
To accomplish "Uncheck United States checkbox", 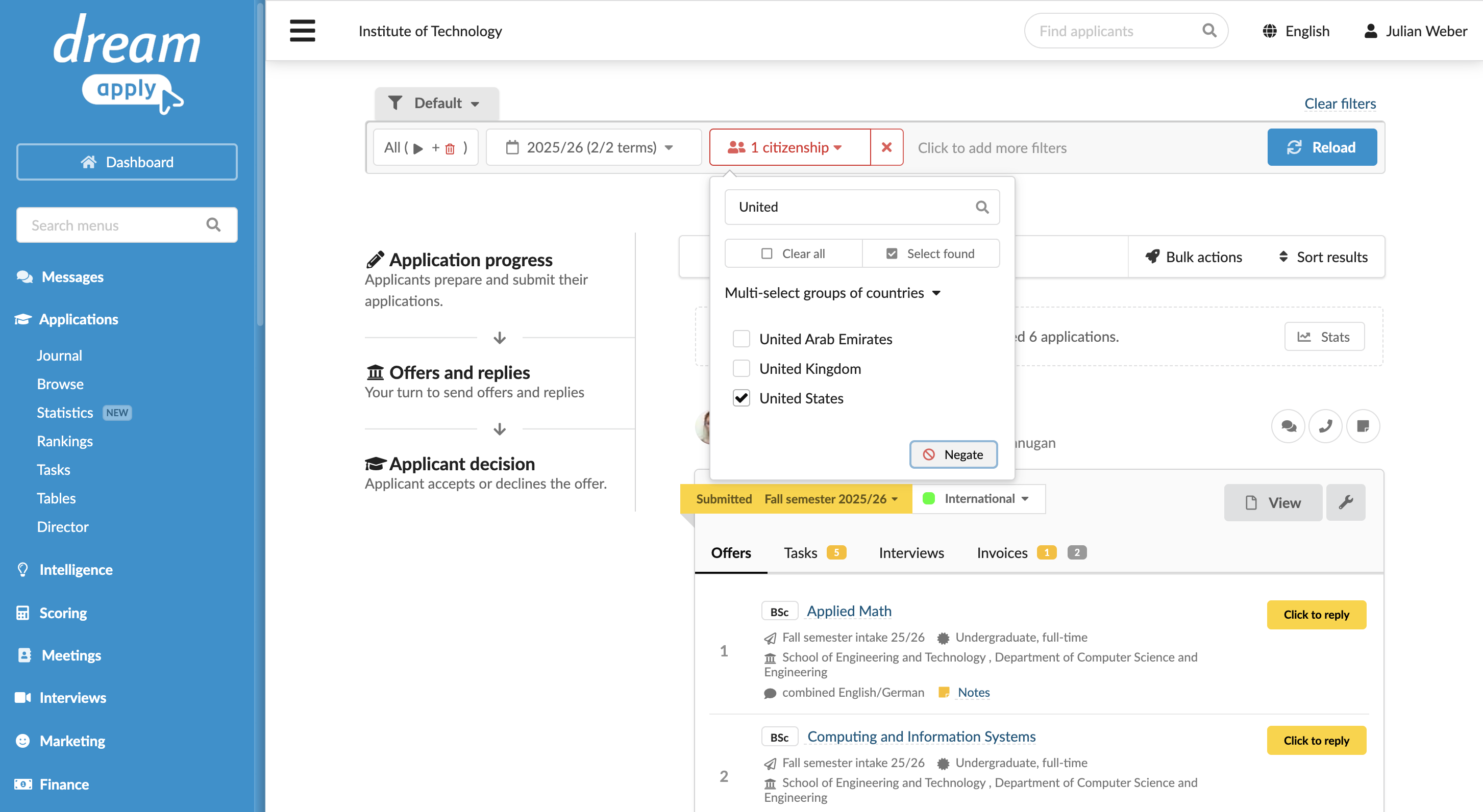I will click(741, 398).
